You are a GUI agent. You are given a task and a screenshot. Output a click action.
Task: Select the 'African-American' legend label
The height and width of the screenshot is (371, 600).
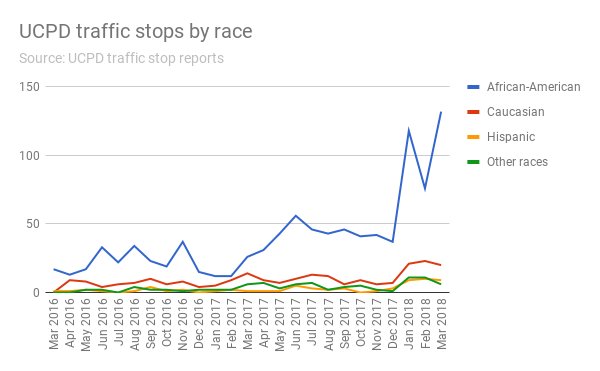click(533, 87)
